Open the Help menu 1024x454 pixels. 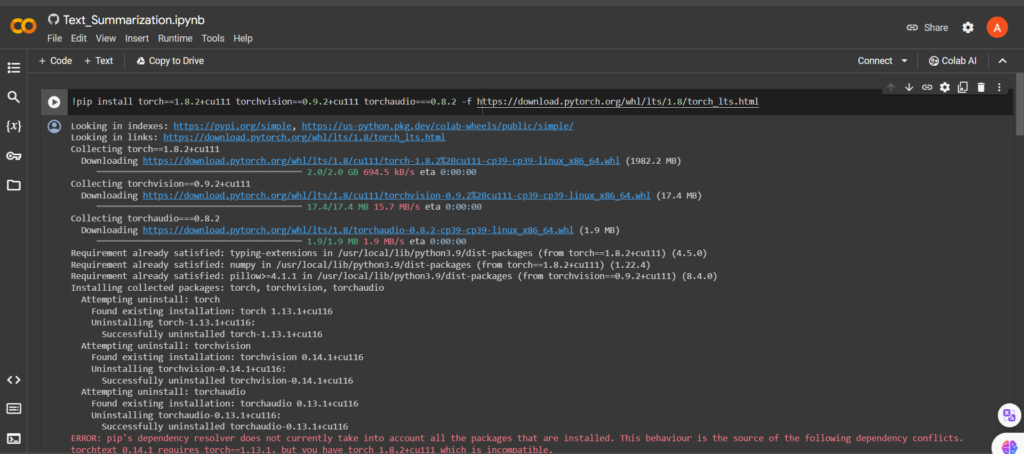click(x=243, y=39)
